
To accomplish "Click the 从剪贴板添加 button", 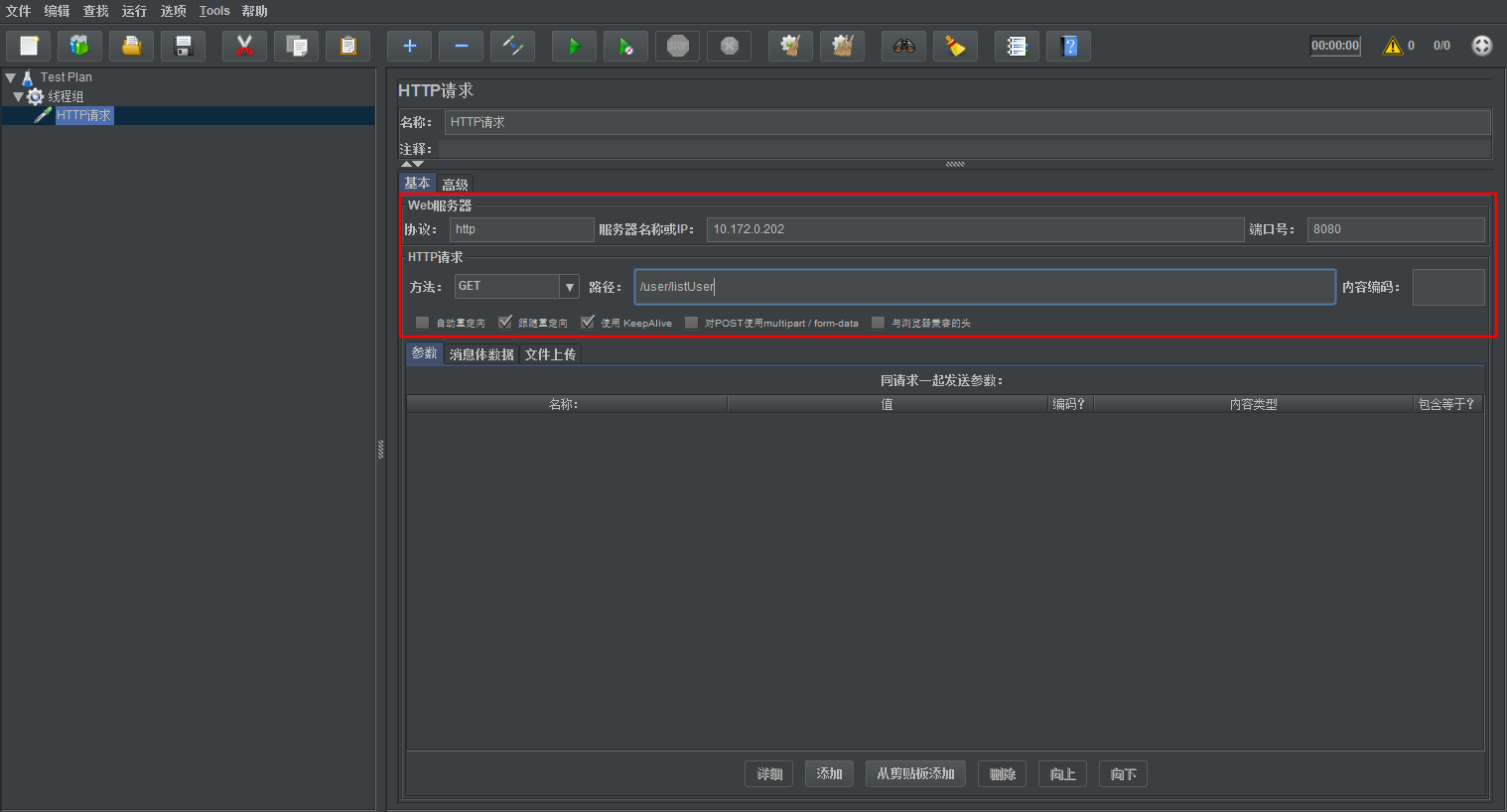I will click(915, 774).
